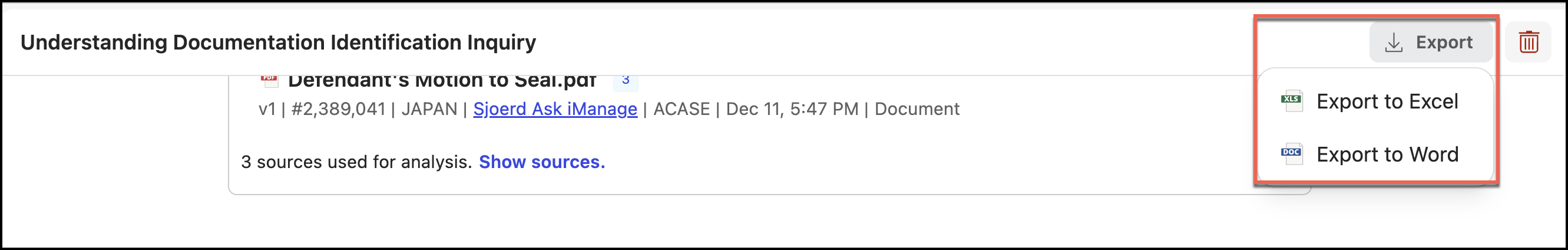Click the XLS Excel file icon
Viewport: 1568px width, 250px height.
coord(1291,101)
